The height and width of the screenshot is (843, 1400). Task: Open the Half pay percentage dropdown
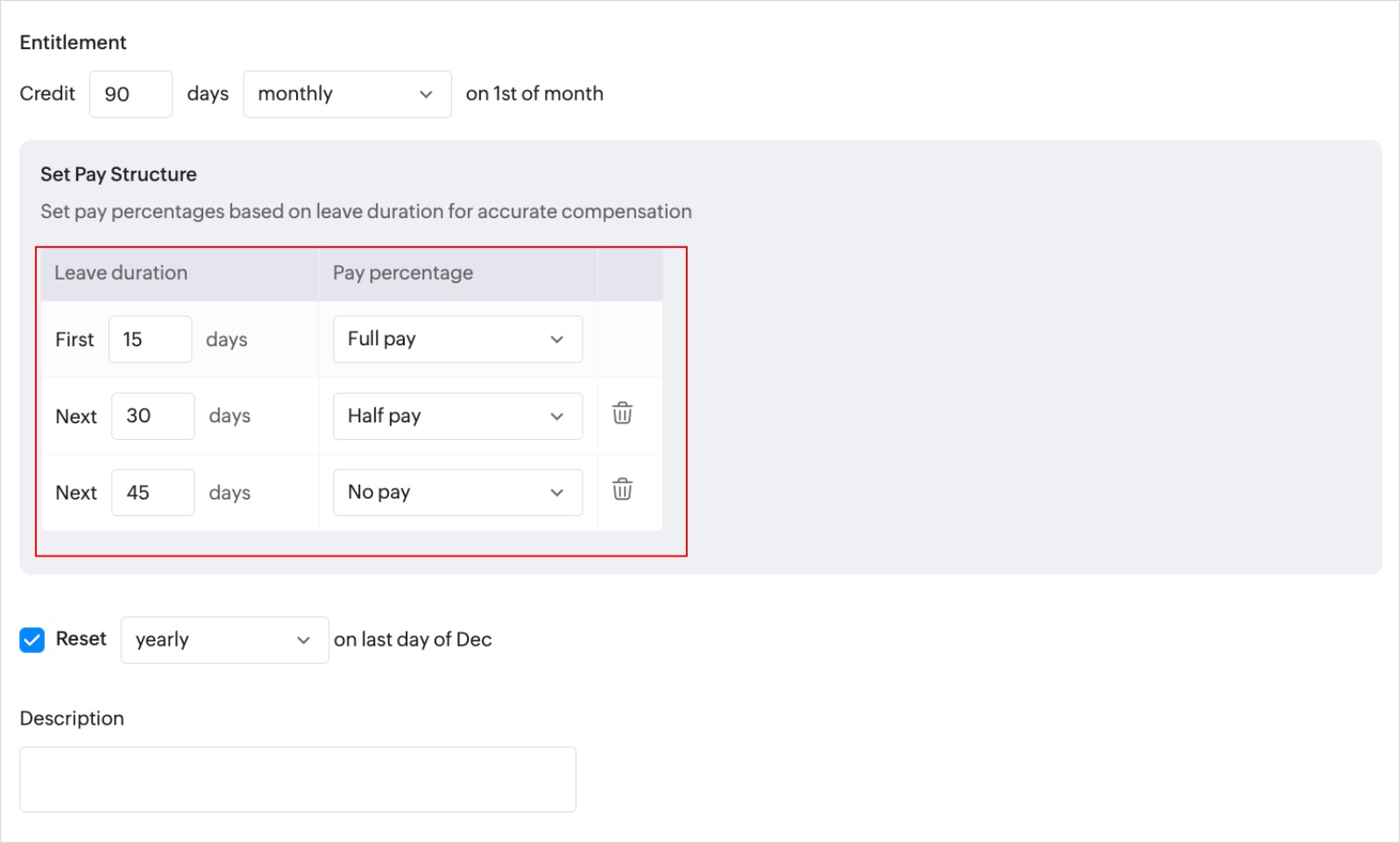pyautogui.click(x=457, y=416)
